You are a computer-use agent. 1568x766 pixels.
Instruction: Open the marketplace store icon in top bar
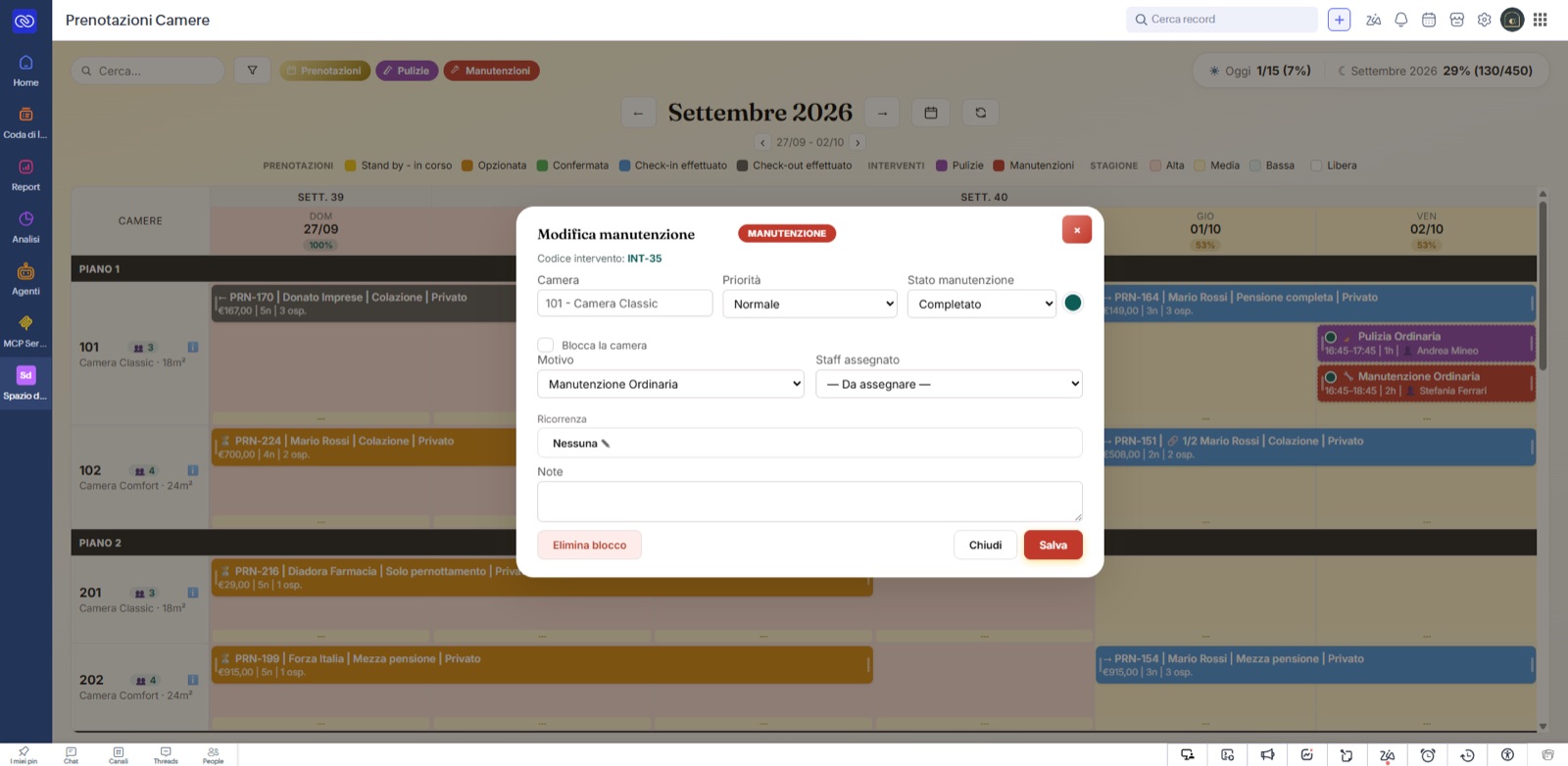coord(1457,20)
